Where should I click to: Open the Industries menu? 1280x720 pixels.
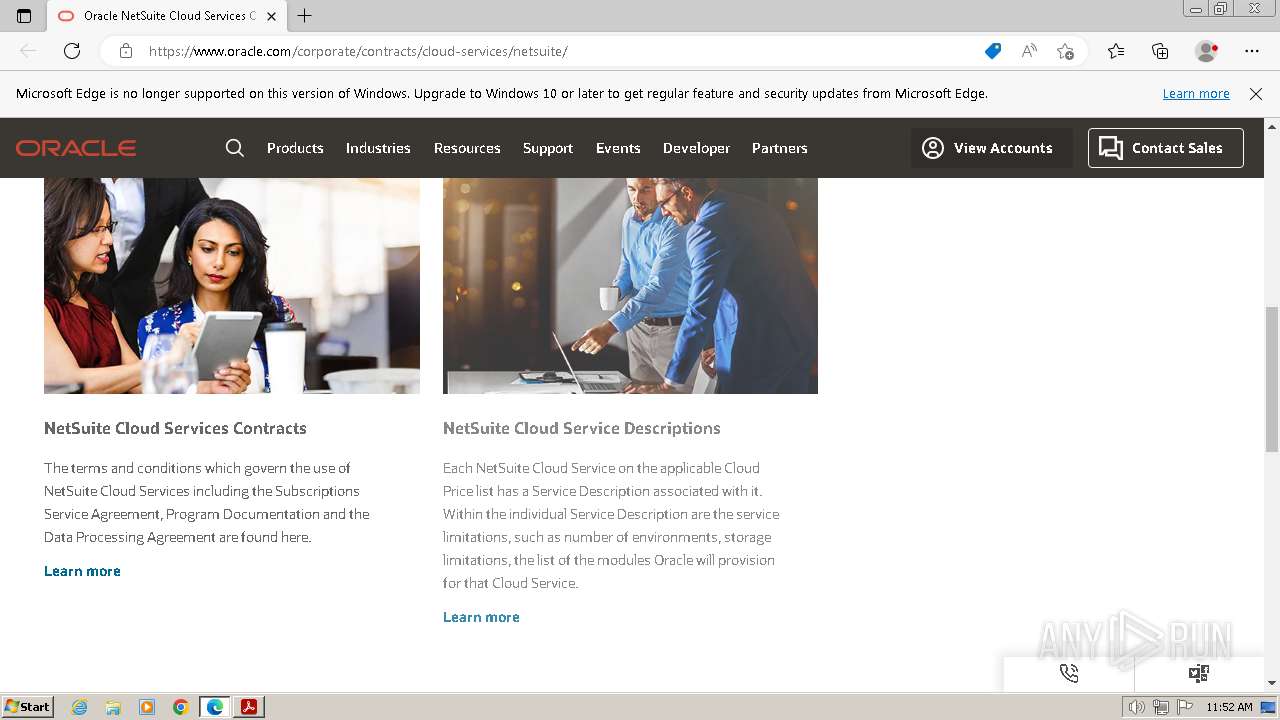[x=378, y=148]
